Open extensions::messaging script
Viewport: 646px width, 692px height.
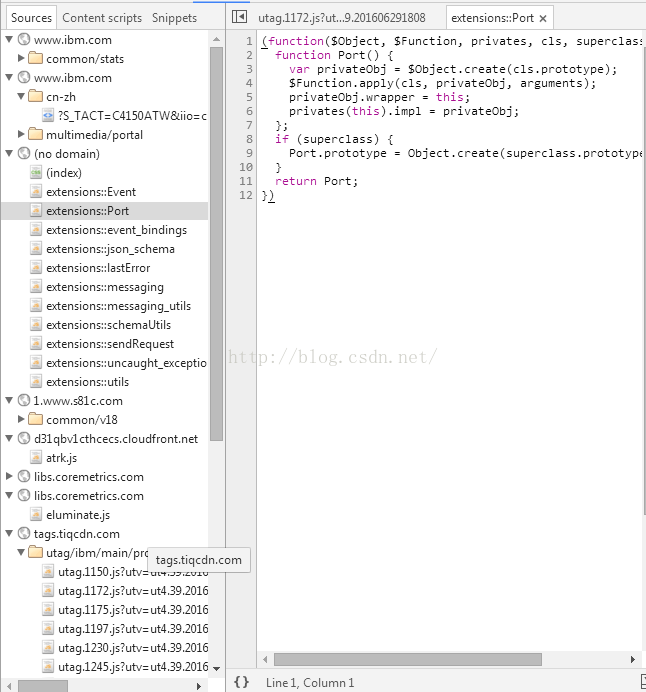(x=105, y=287)
